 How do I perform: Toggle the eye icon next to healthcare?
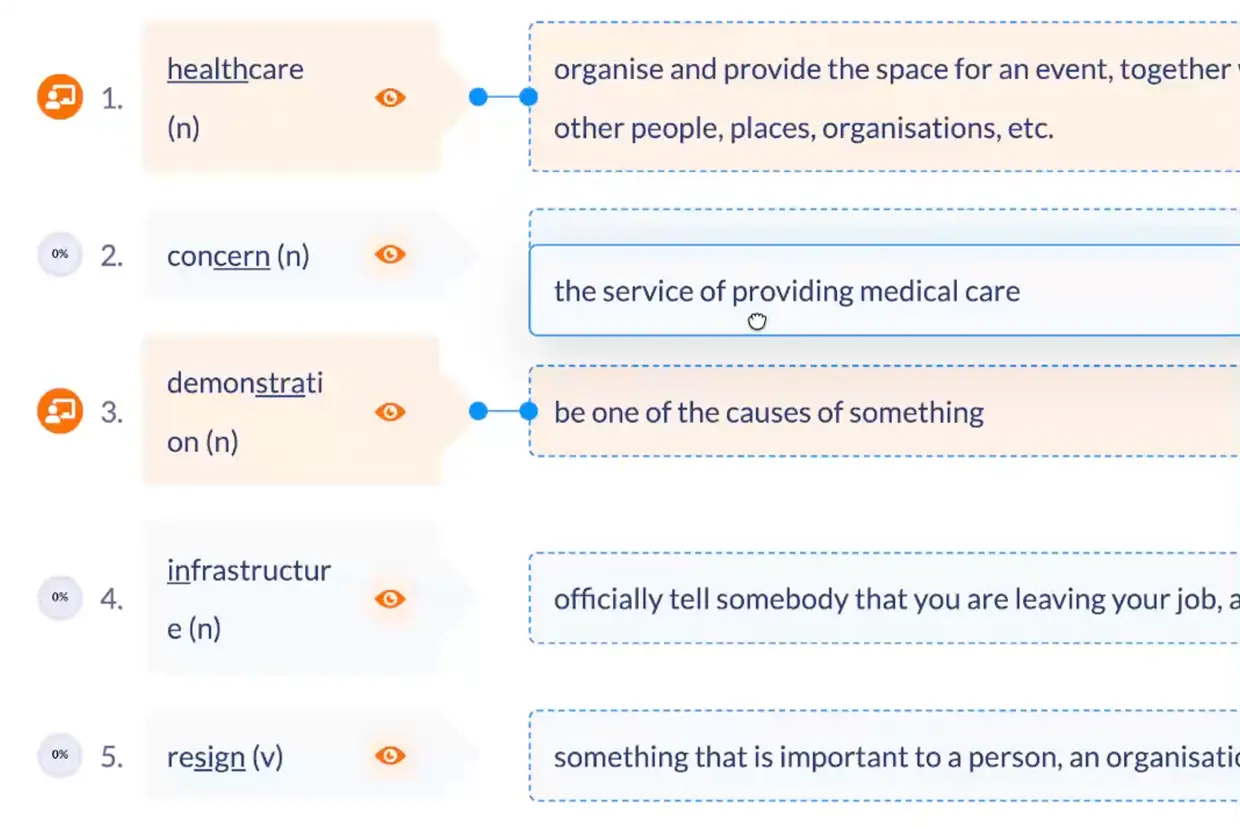click(x=390, y=98)
